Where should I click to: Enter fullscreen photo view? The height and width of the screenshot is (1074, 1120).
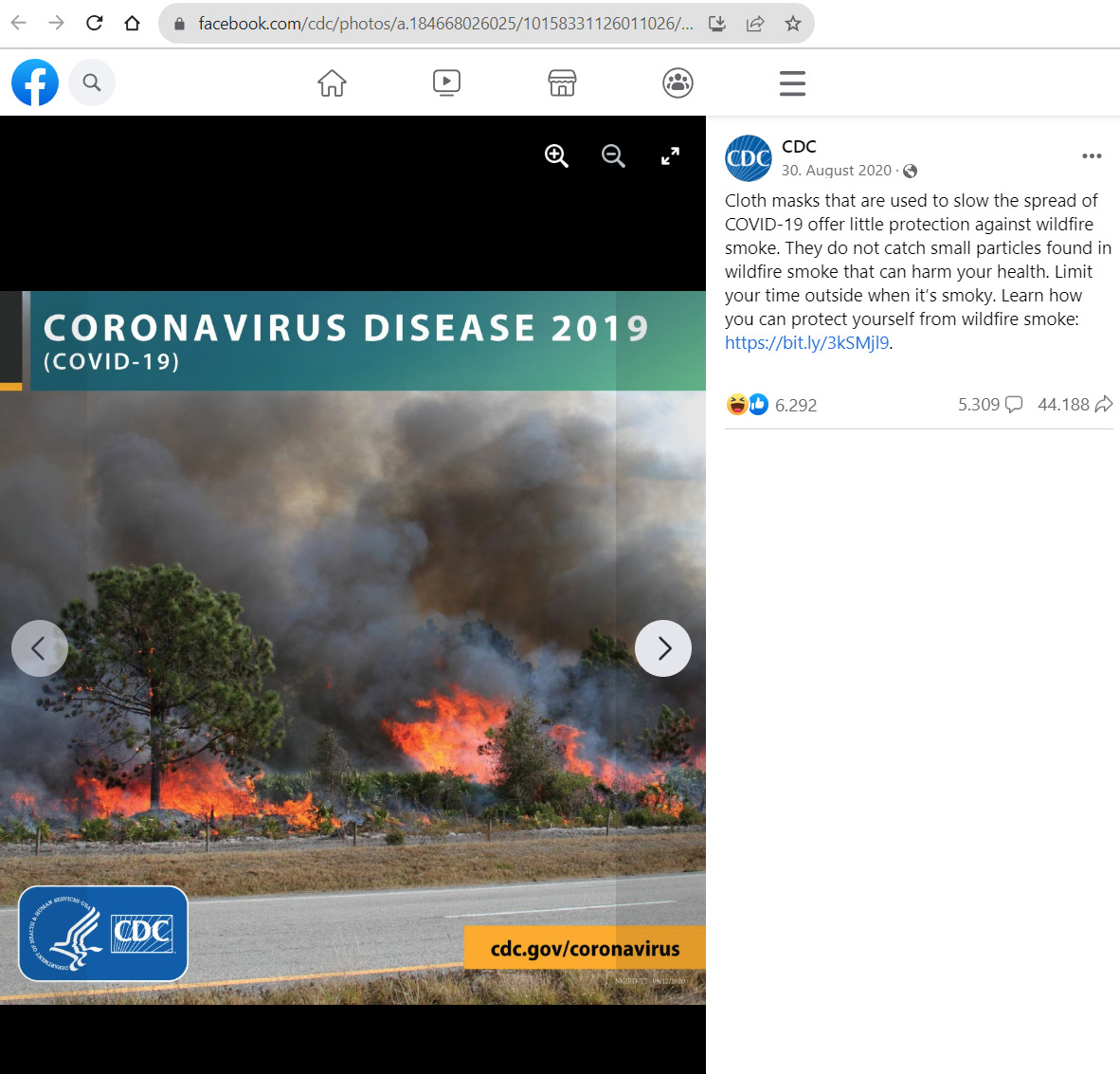pos(670,156)
